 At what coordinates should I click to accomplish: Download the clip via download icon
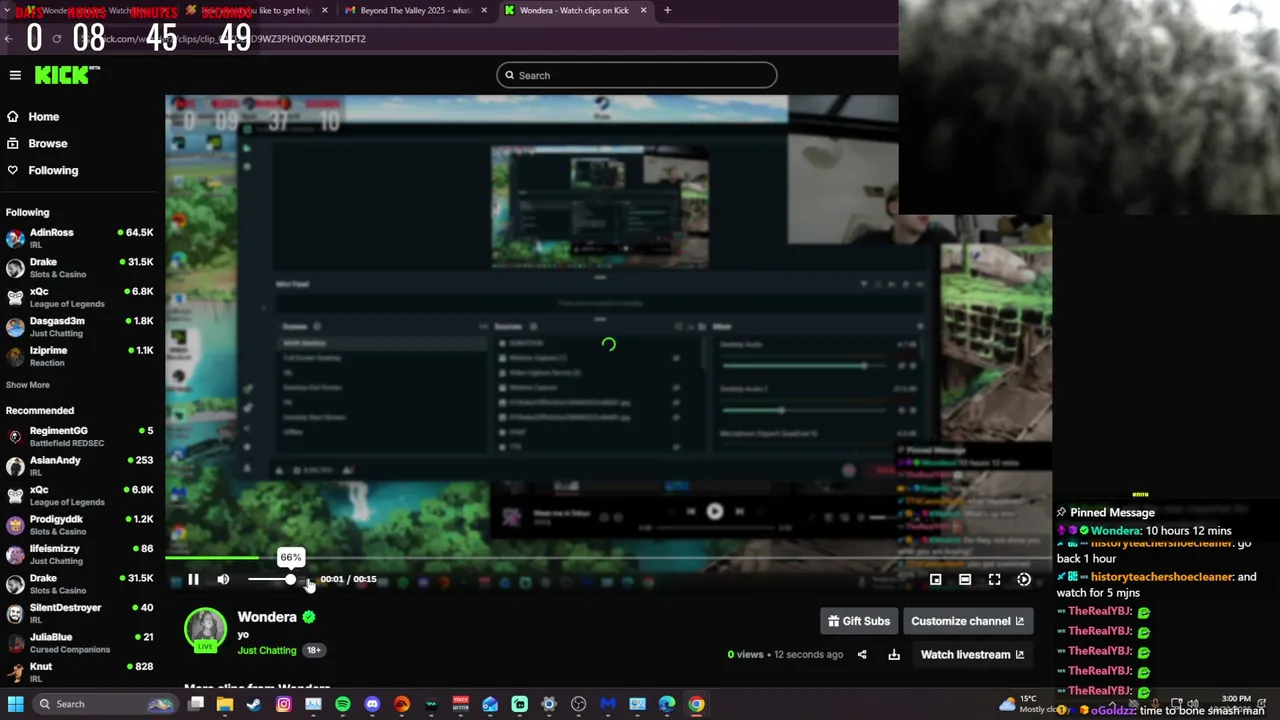pyautogui.click(x=894, y=655)
